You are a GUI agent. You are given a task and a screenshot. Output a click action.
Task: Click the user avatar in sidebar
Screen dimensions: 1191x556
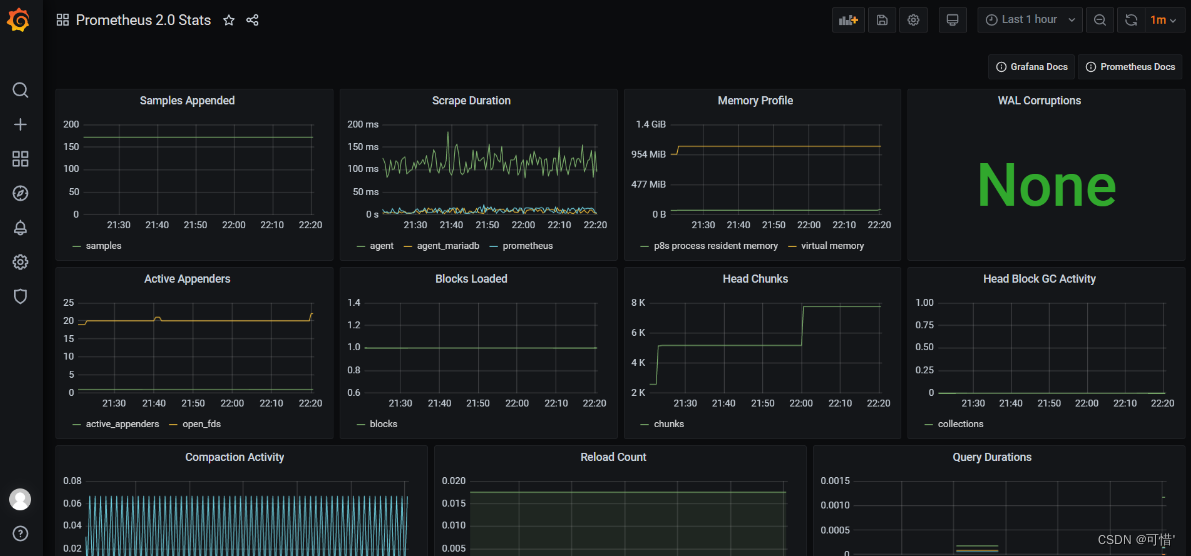coord(20,499)
